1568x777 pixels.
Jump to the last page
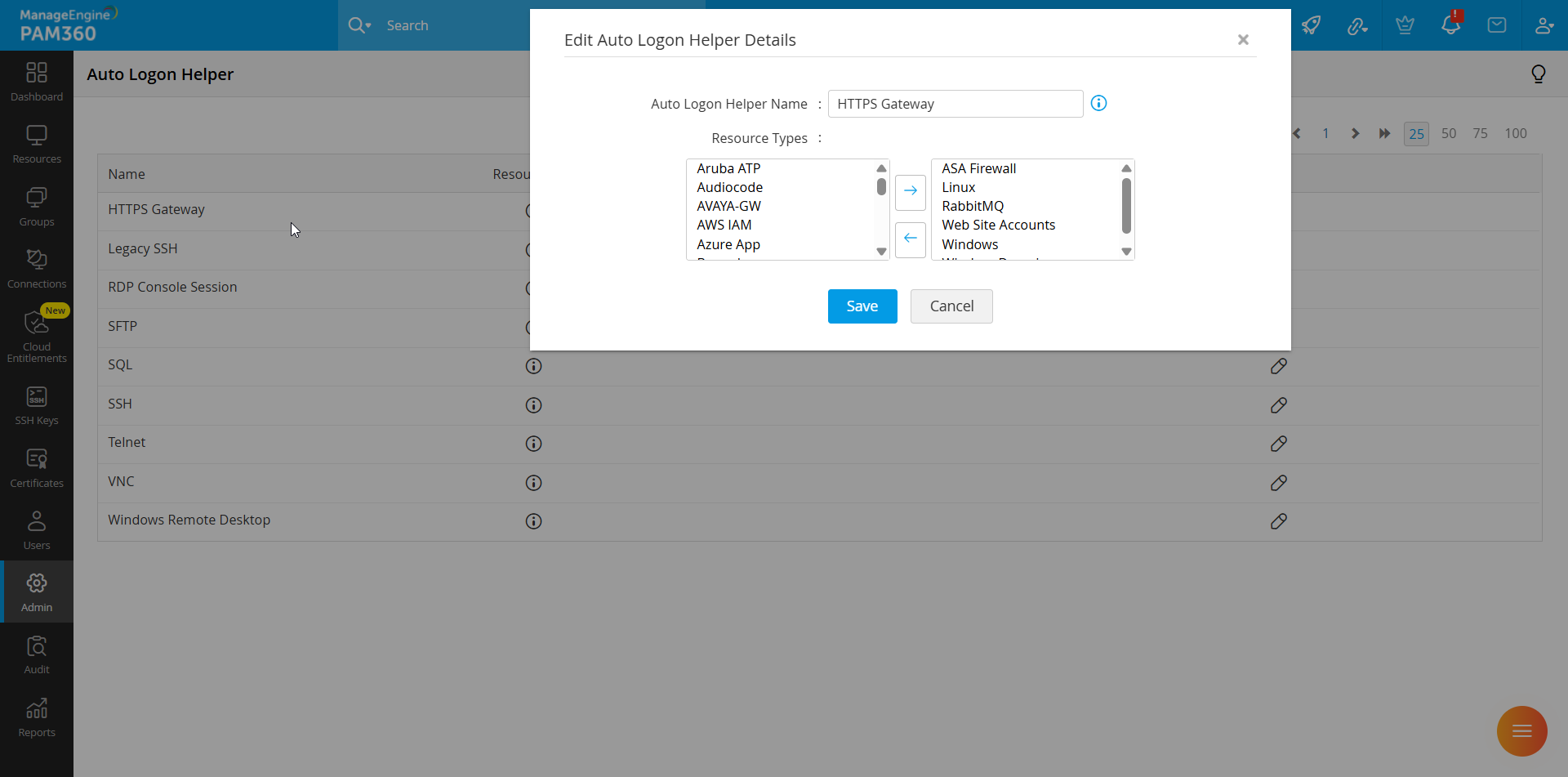pos(1384,133)
